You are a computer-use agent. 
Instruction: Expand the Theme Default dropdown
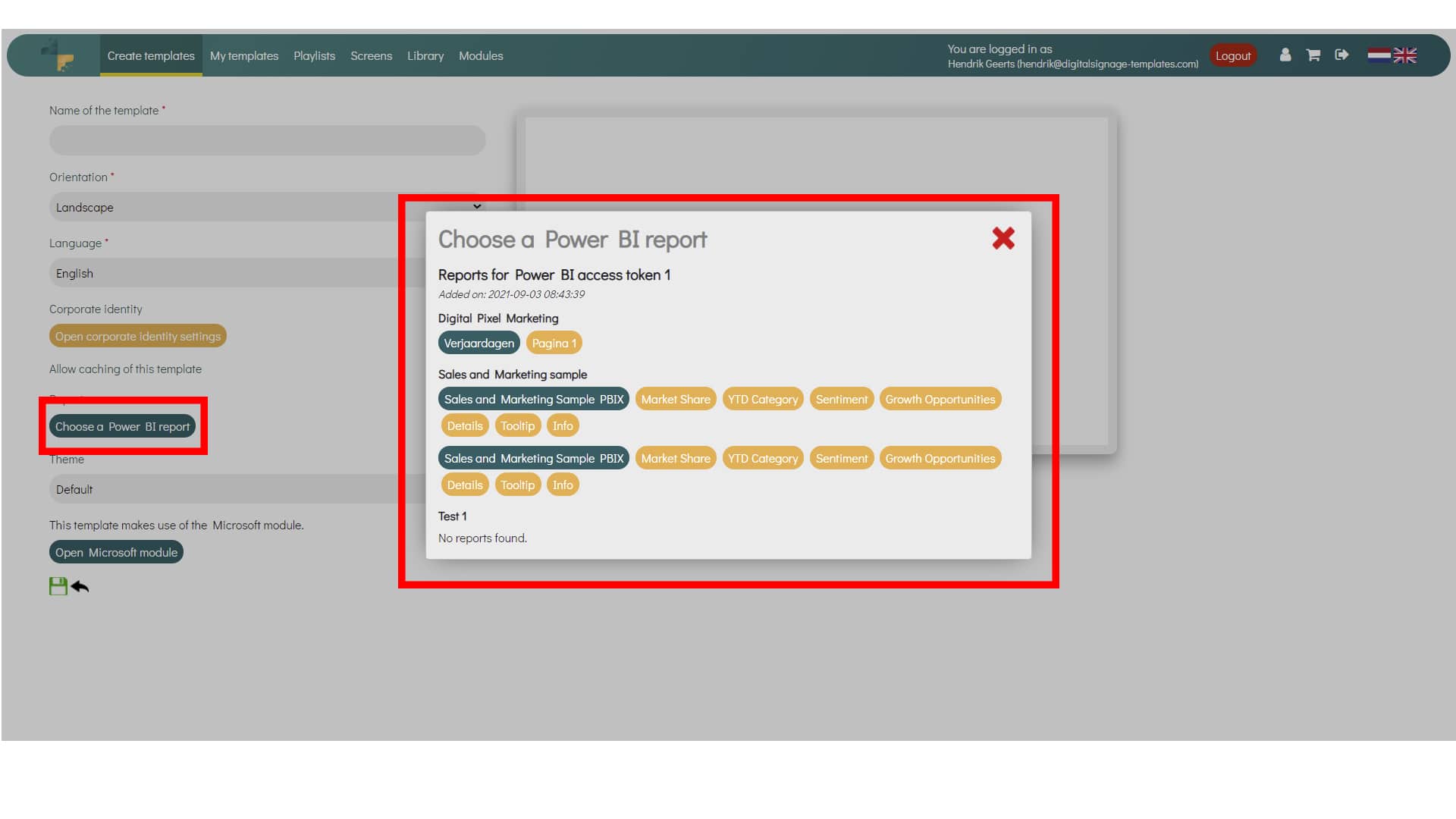pyautogui.click(x=237, y=489)
